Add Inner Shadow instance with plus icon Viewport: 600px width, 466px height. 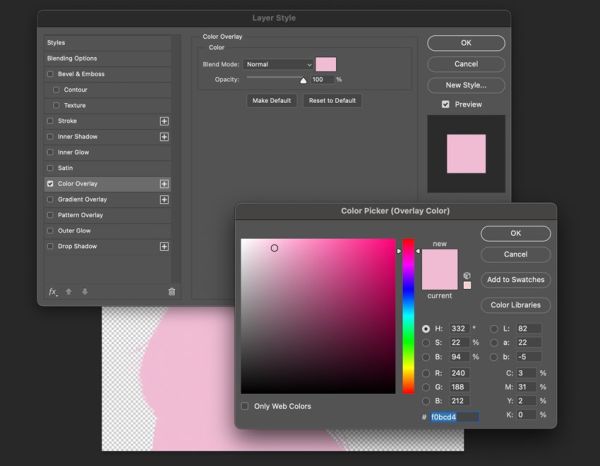pos(164,137)
